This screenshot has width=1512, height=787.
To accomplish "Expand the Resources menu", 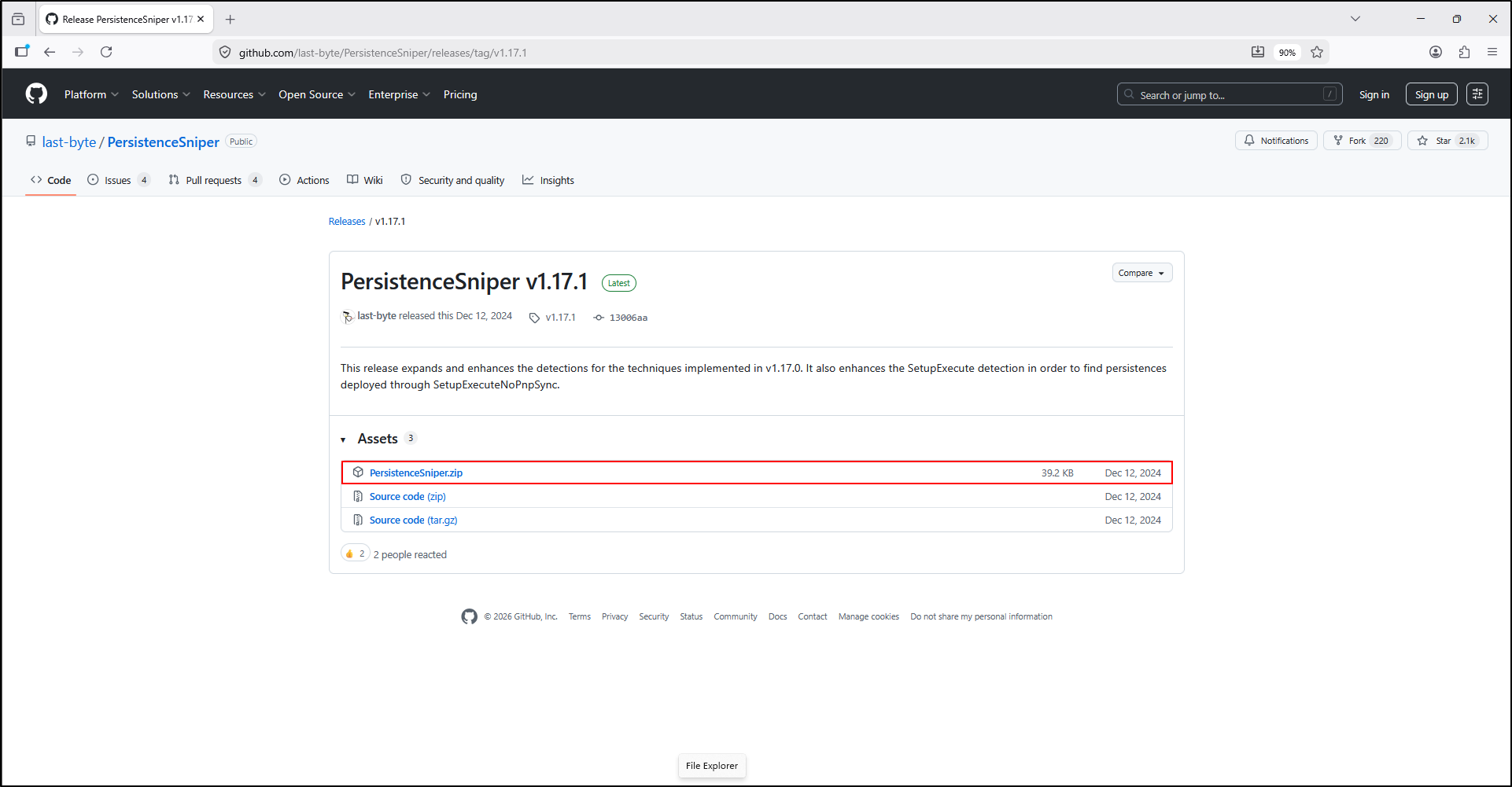I will tap(234, 94).
